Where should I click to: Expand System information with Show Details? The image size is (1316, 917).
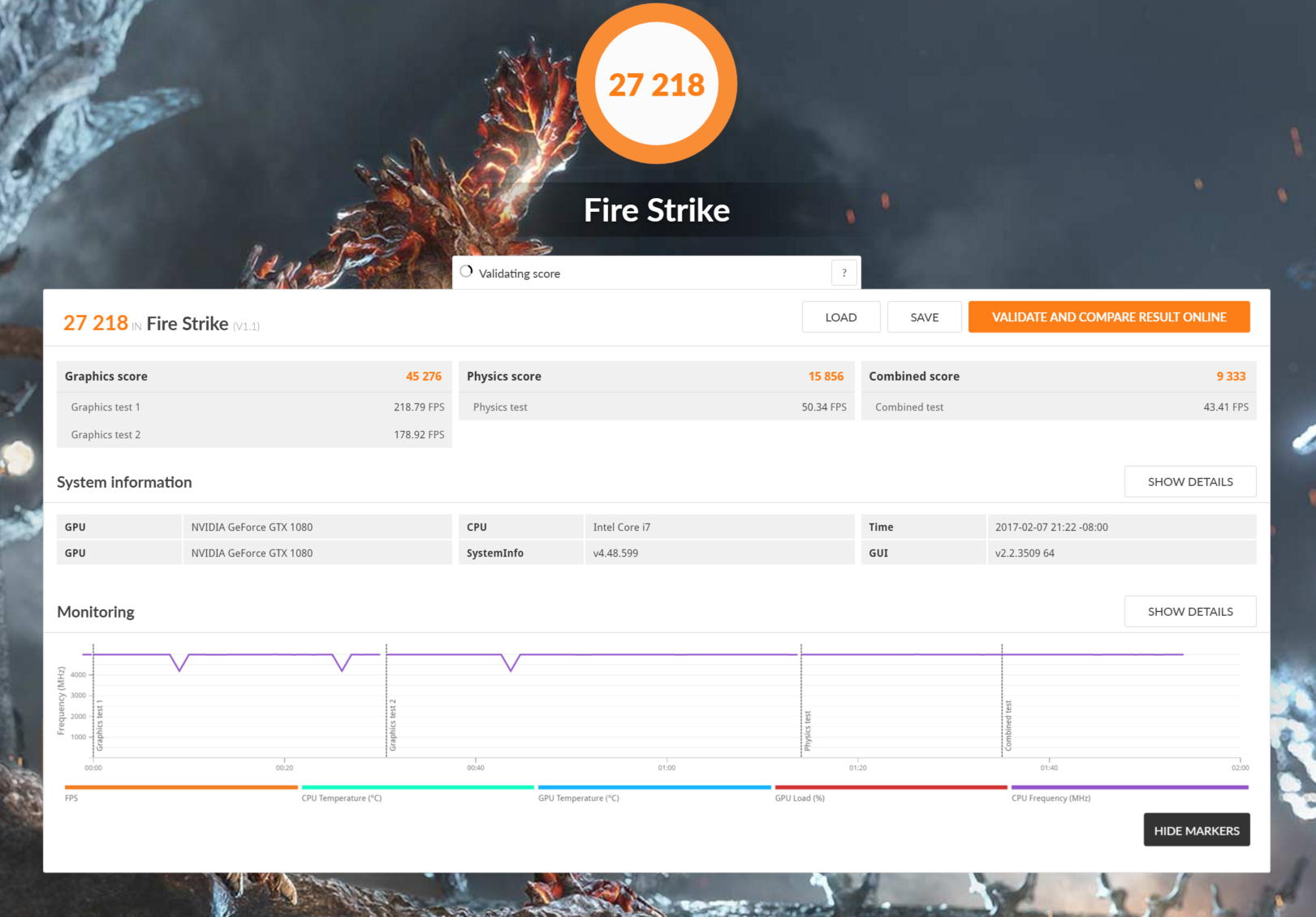1189,481
